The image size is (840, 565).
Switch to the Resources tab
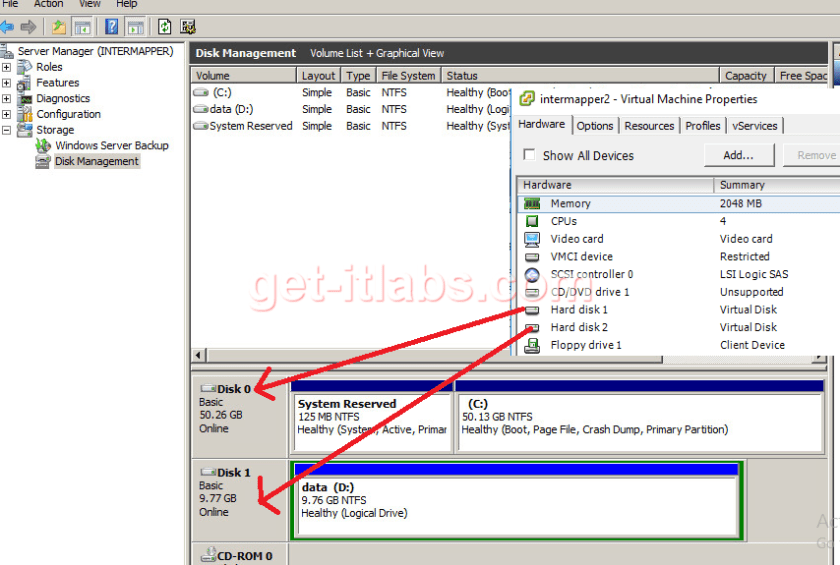click(649, 126)
